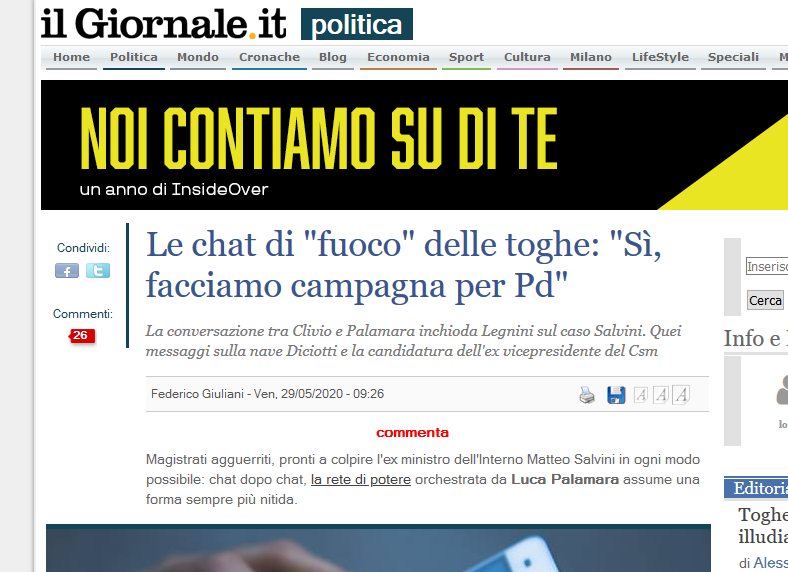Click the il Giornale.it logo
This screenshot has height=572, width=788.
click(x=164, y=24)
